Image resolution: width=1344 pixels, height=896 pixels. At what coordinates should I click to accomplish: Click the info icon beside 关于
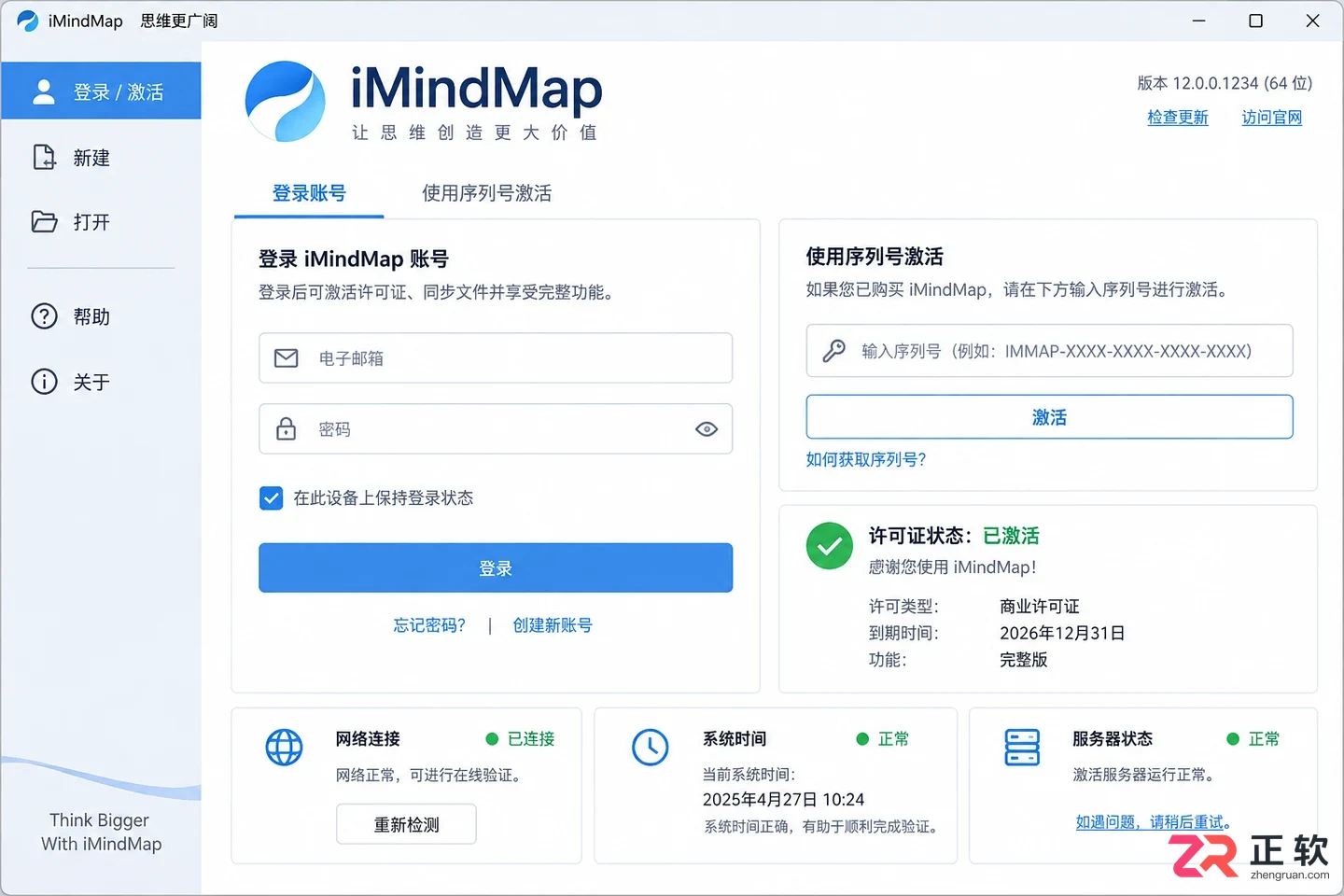44,382
